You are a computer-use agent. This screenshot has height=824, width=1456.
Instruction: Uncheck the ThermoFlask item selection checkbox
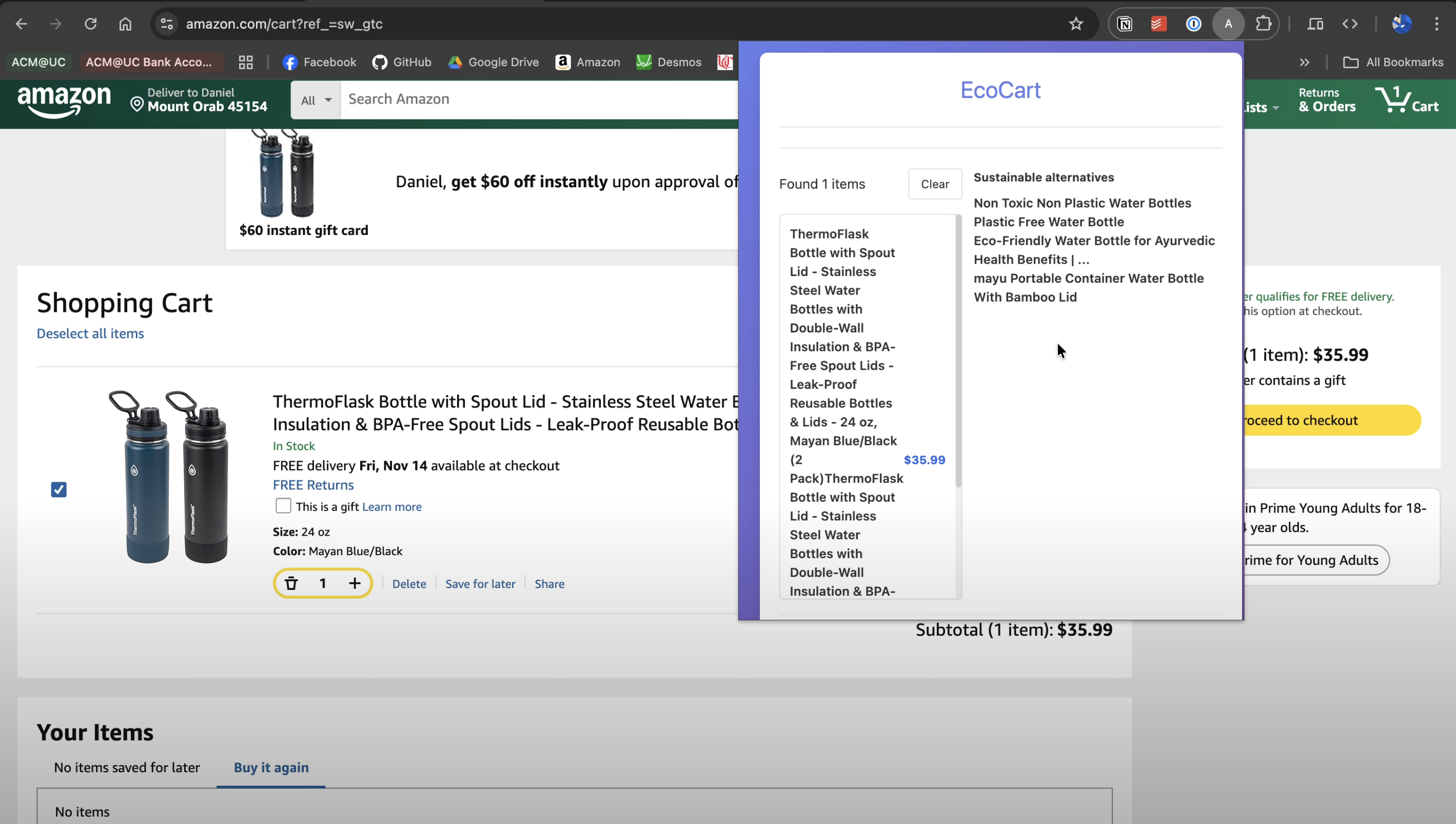(58, 489)
